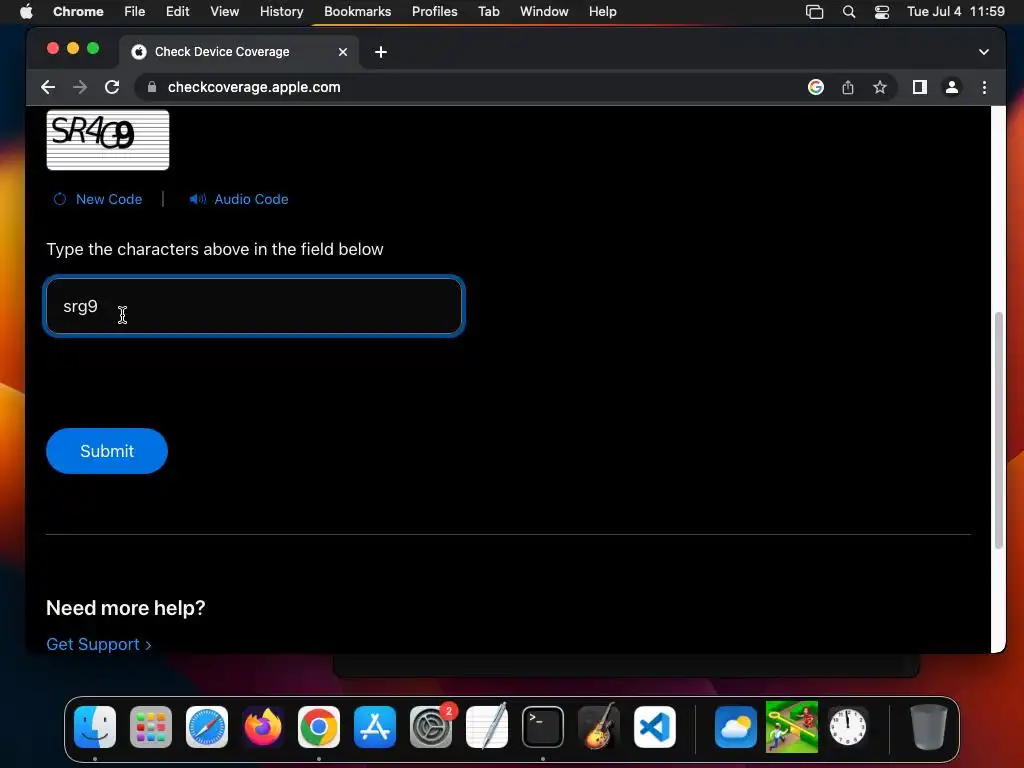Open Spotlight search in menu bar

pos(849,12)
